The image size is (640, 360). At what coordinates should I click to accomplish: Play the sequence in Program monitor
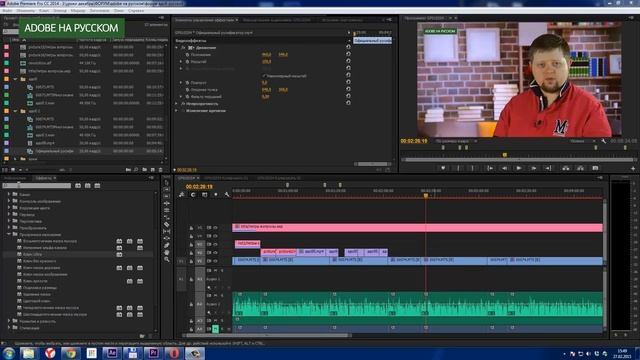[519, 168]
